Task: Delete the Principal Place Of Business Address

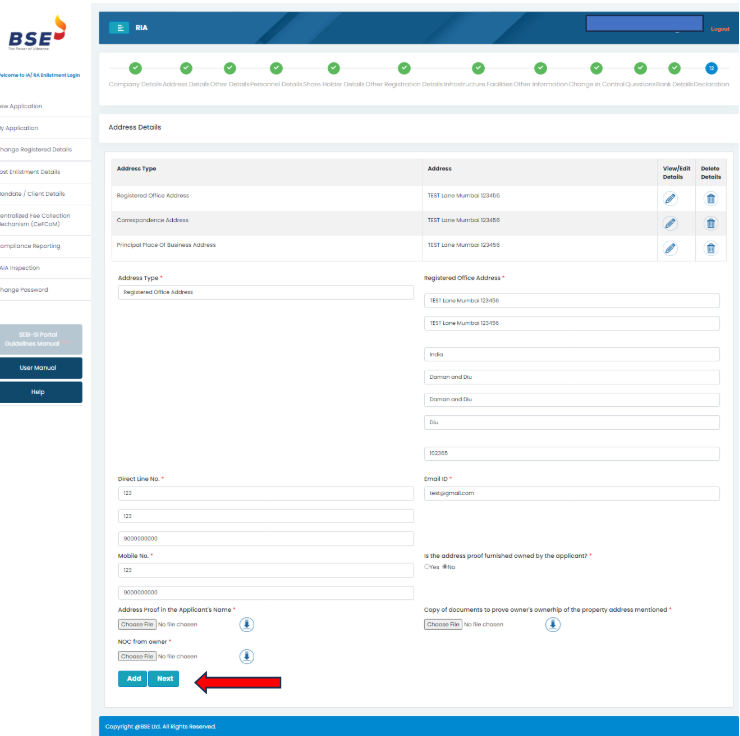Action: click(711, 248)
